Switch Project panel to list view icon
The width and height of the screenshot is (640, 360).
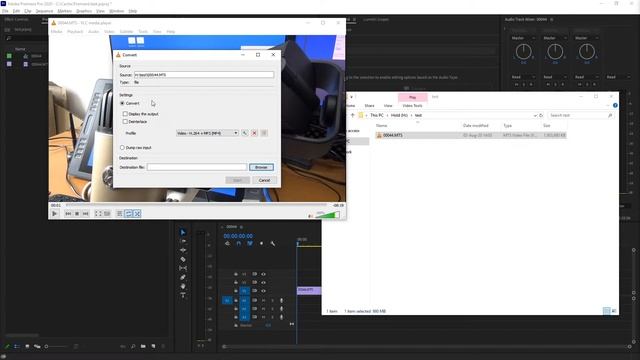[17, 346]
